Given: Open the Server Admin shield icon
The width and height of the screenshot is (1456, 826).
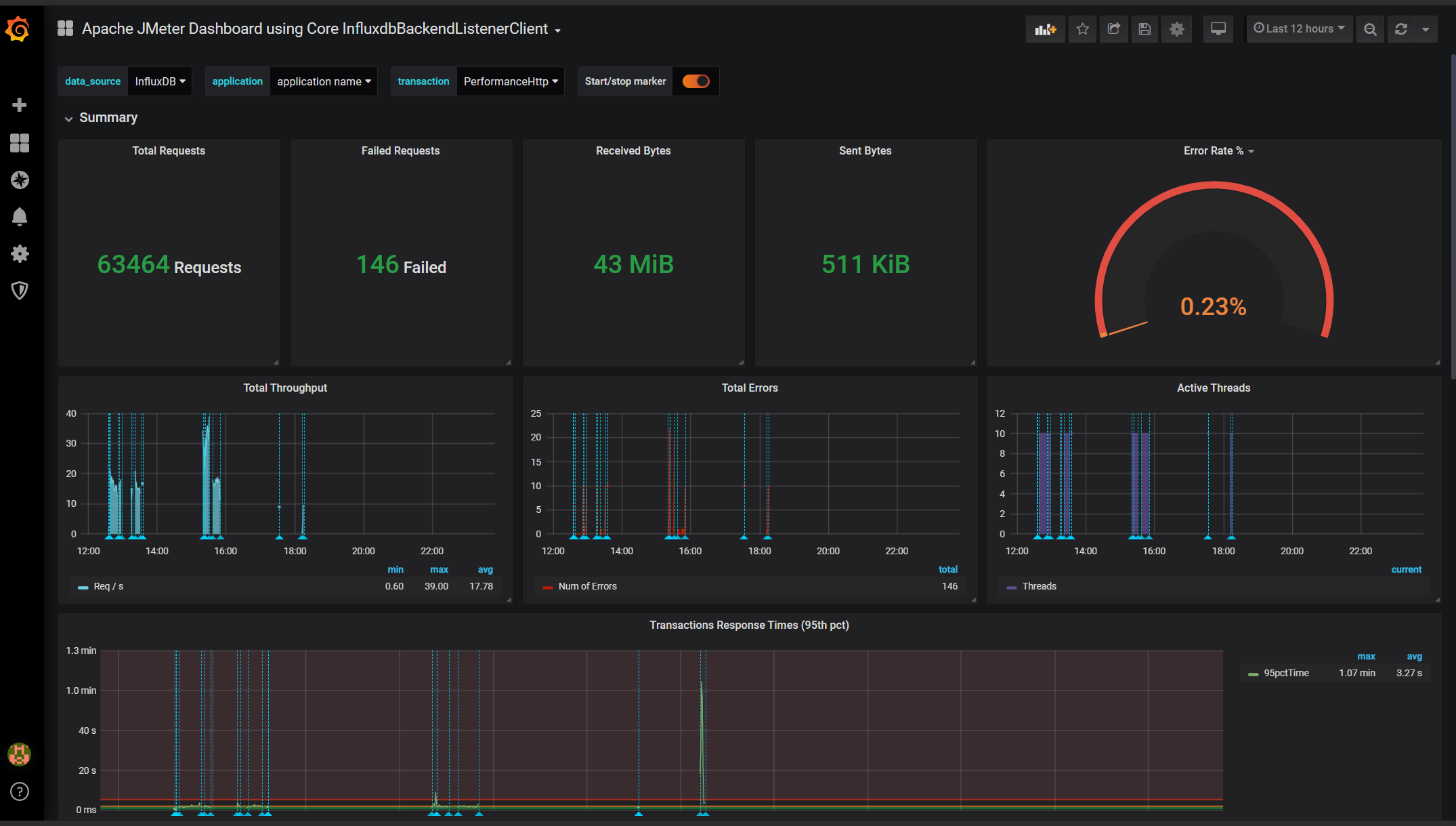Looking at the screenshot, I should pos(20,291).
